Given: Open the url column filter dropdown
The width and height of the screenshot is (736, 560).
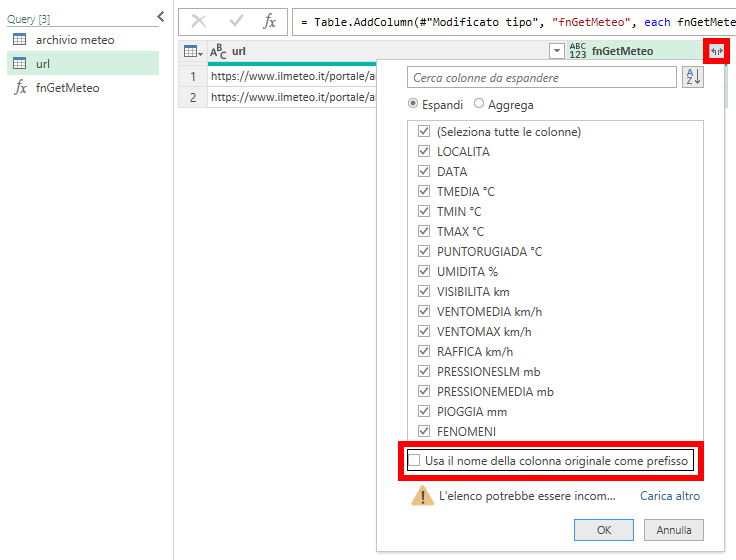Looking at the screenshot, I should coord(557,51).
